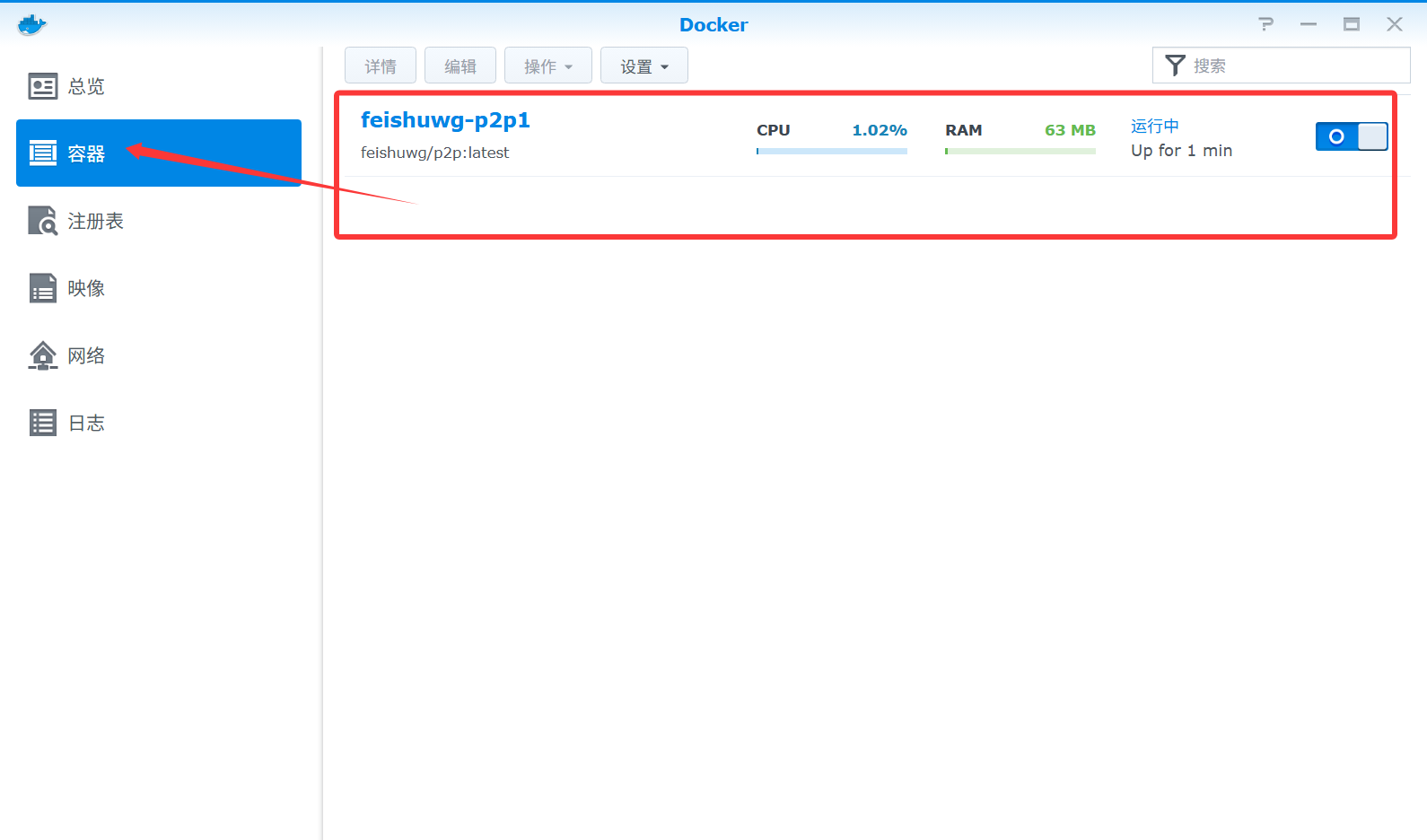The image size is (1427, 840).
Task: Click the log (日志) list icon
Action: [x=43, y=423]
